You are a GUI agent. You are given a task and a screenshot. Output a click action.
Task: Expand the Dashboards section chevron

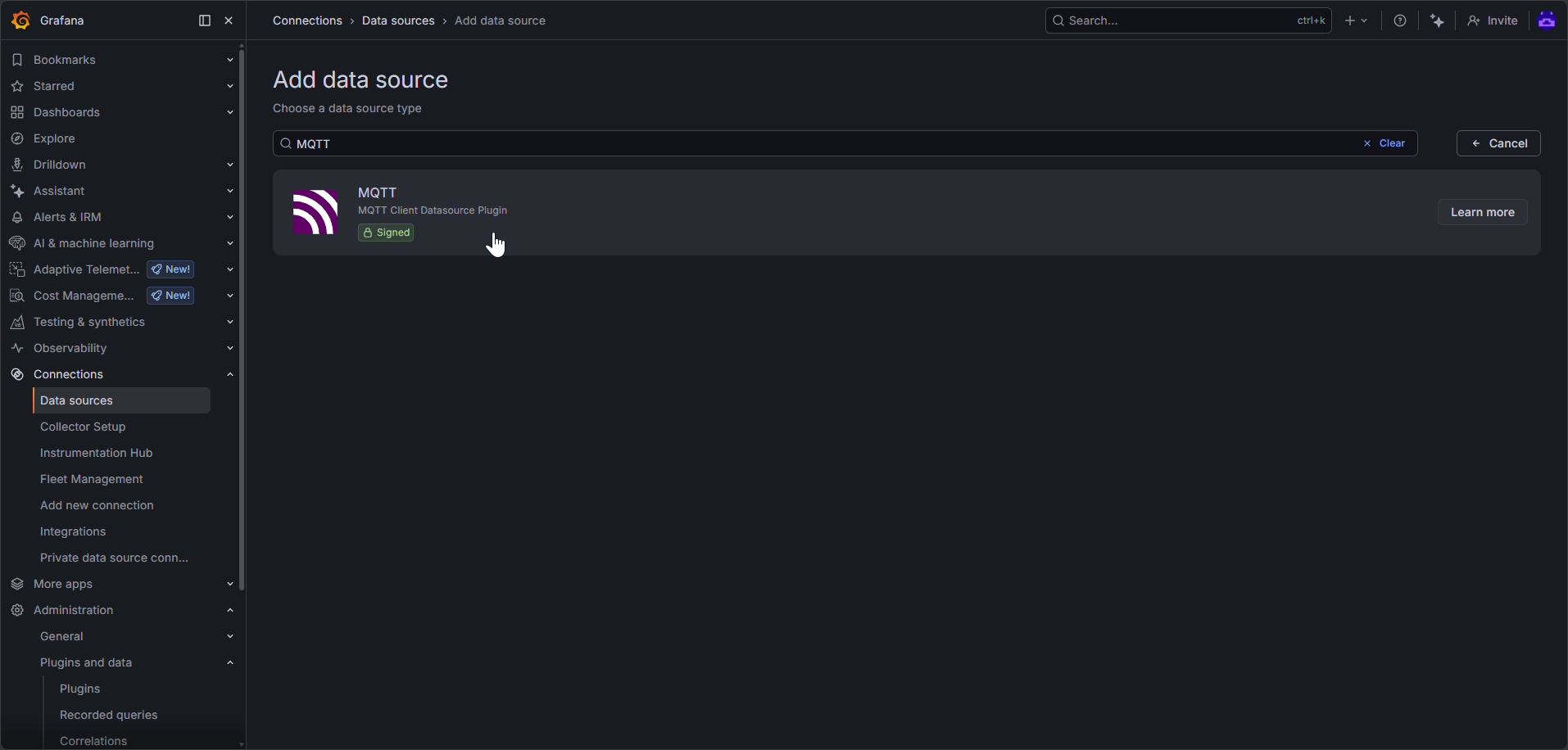pos(230,112)
